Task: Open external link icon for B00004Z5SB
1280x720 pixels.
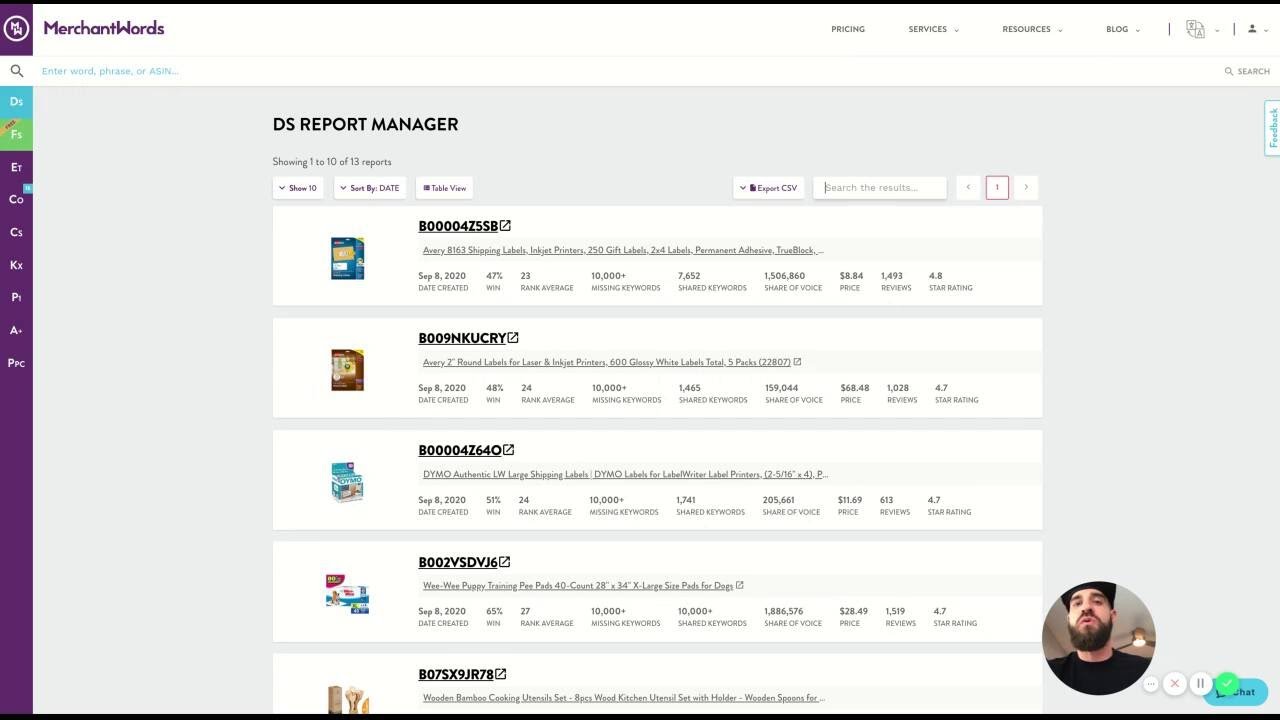Action: pos(505,226)
